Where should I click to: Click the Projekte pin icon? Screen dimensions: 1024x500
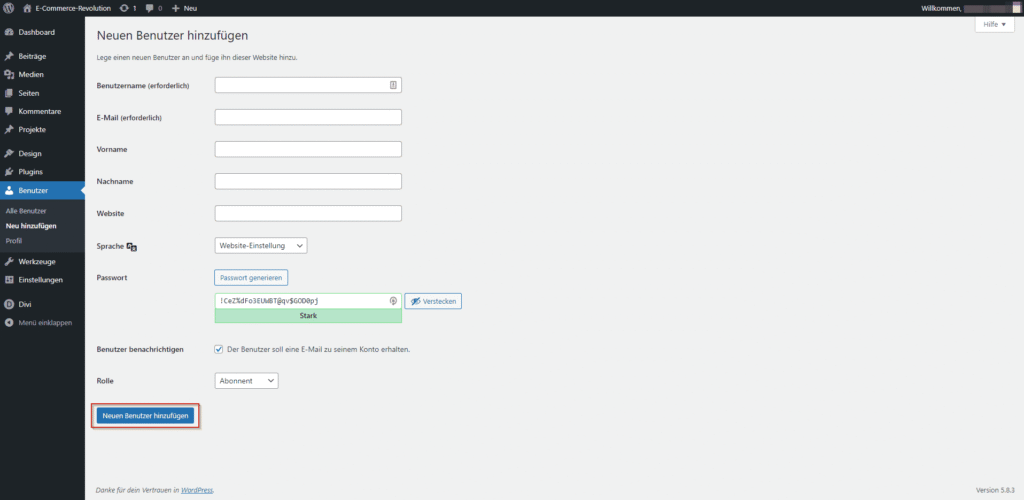(9, 129)
